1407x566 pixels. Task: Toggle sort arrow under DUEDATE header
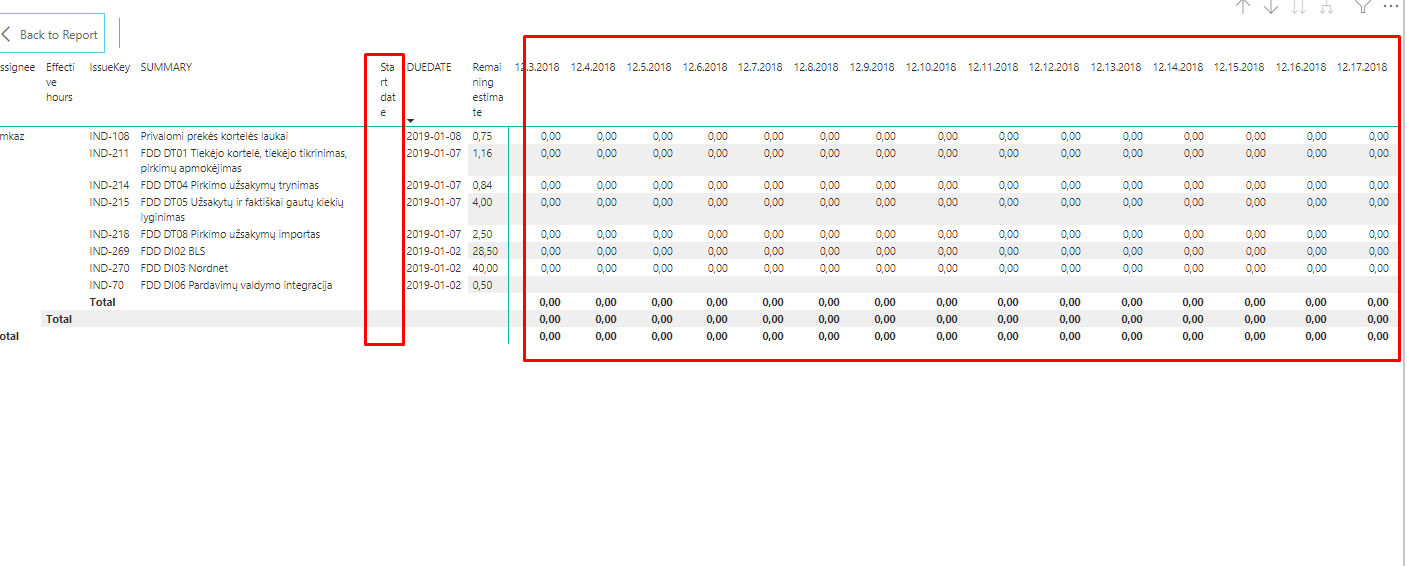[411, 121]
